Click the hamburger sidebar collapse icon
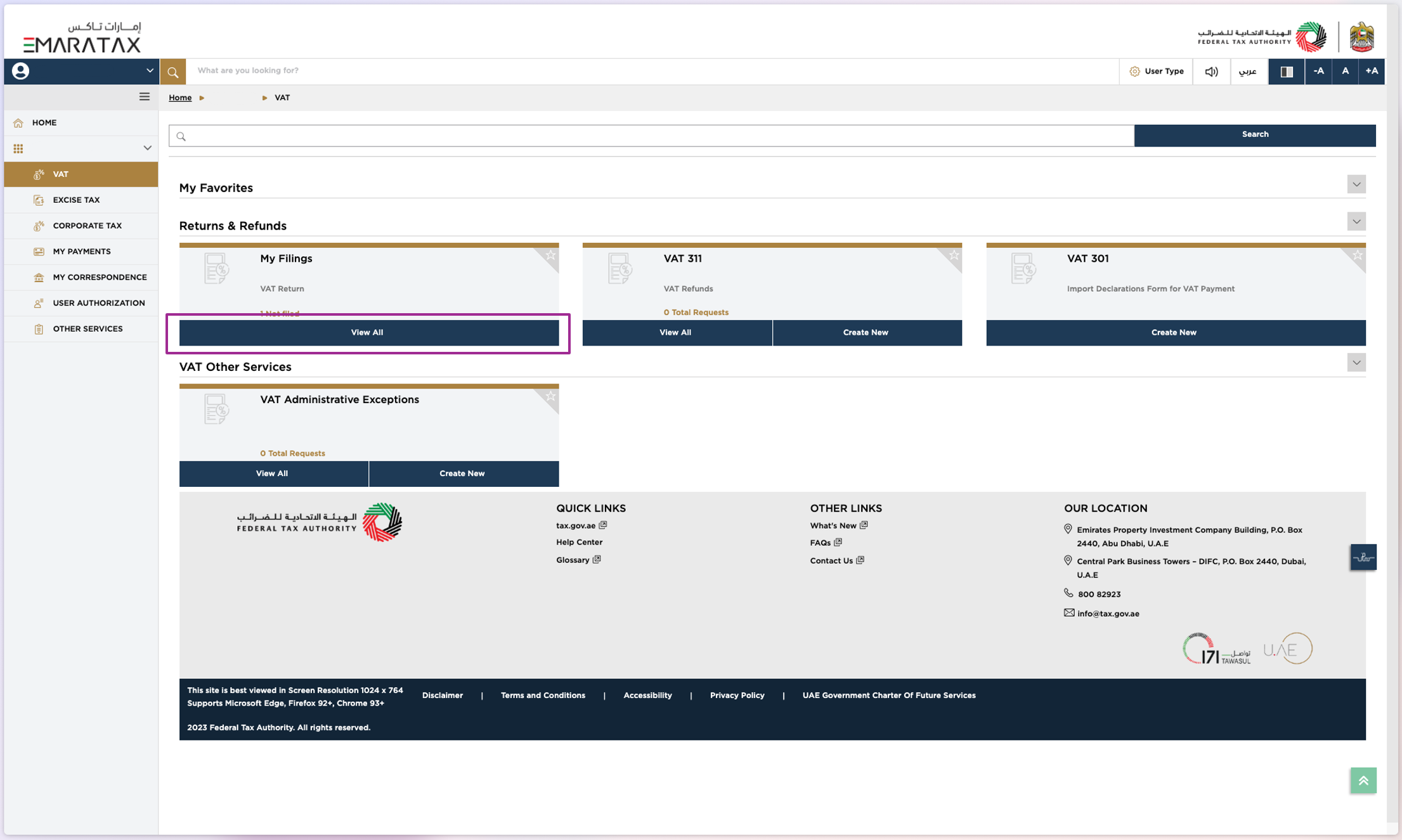This screenshot has width=1402, height=840. pos(145,97)
